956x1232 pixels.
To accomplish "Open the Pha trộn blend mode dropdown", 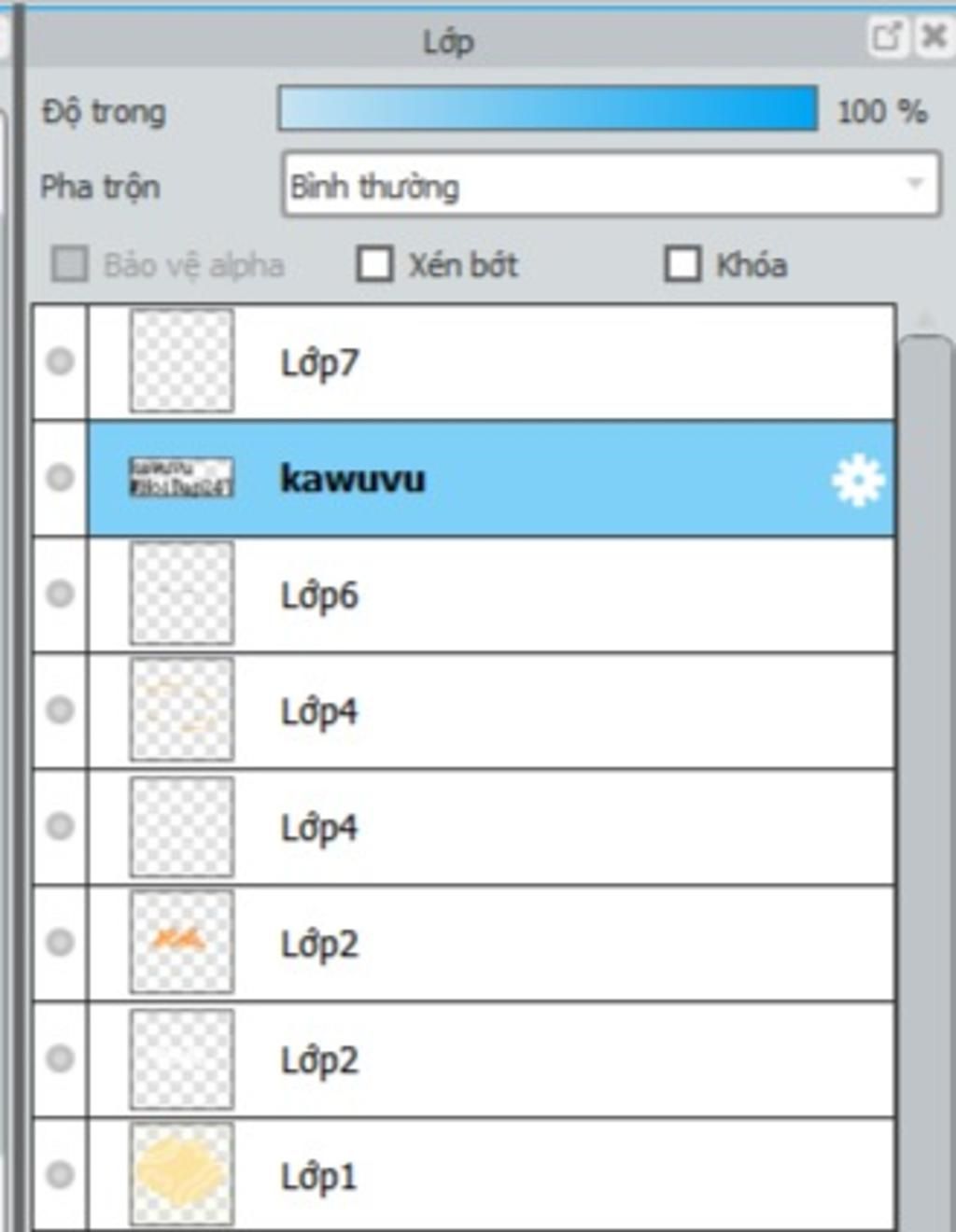I will tap(611, 186).
